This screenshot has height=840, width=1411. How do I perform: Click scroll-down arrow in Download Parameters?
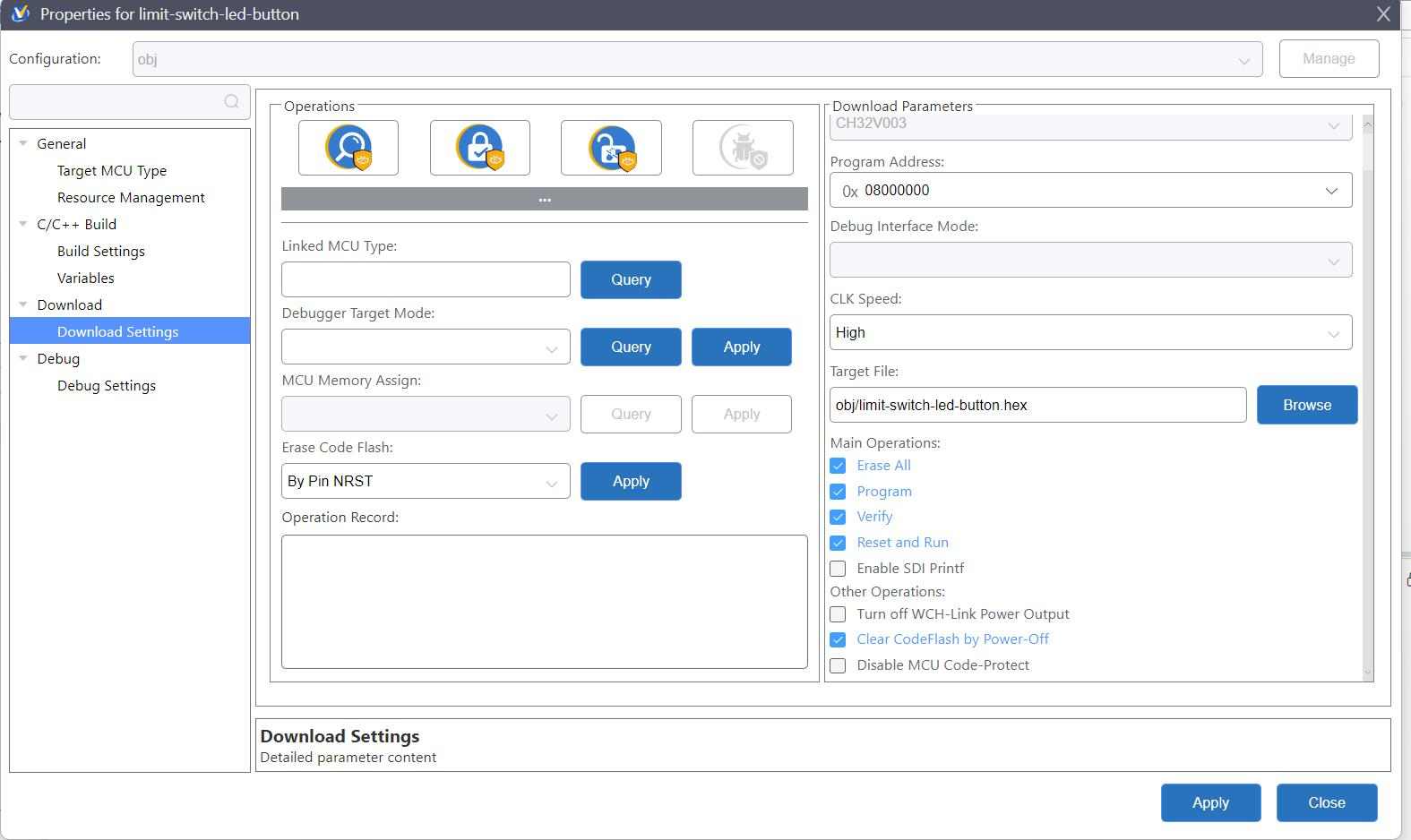click(x=1367, y=673)
